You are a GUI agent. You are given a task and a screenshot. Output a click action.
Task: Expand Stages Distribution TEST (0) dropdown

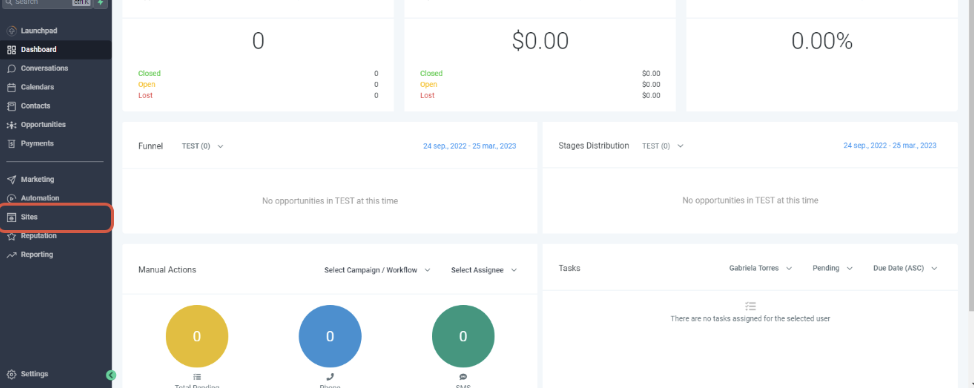(663, 146)
